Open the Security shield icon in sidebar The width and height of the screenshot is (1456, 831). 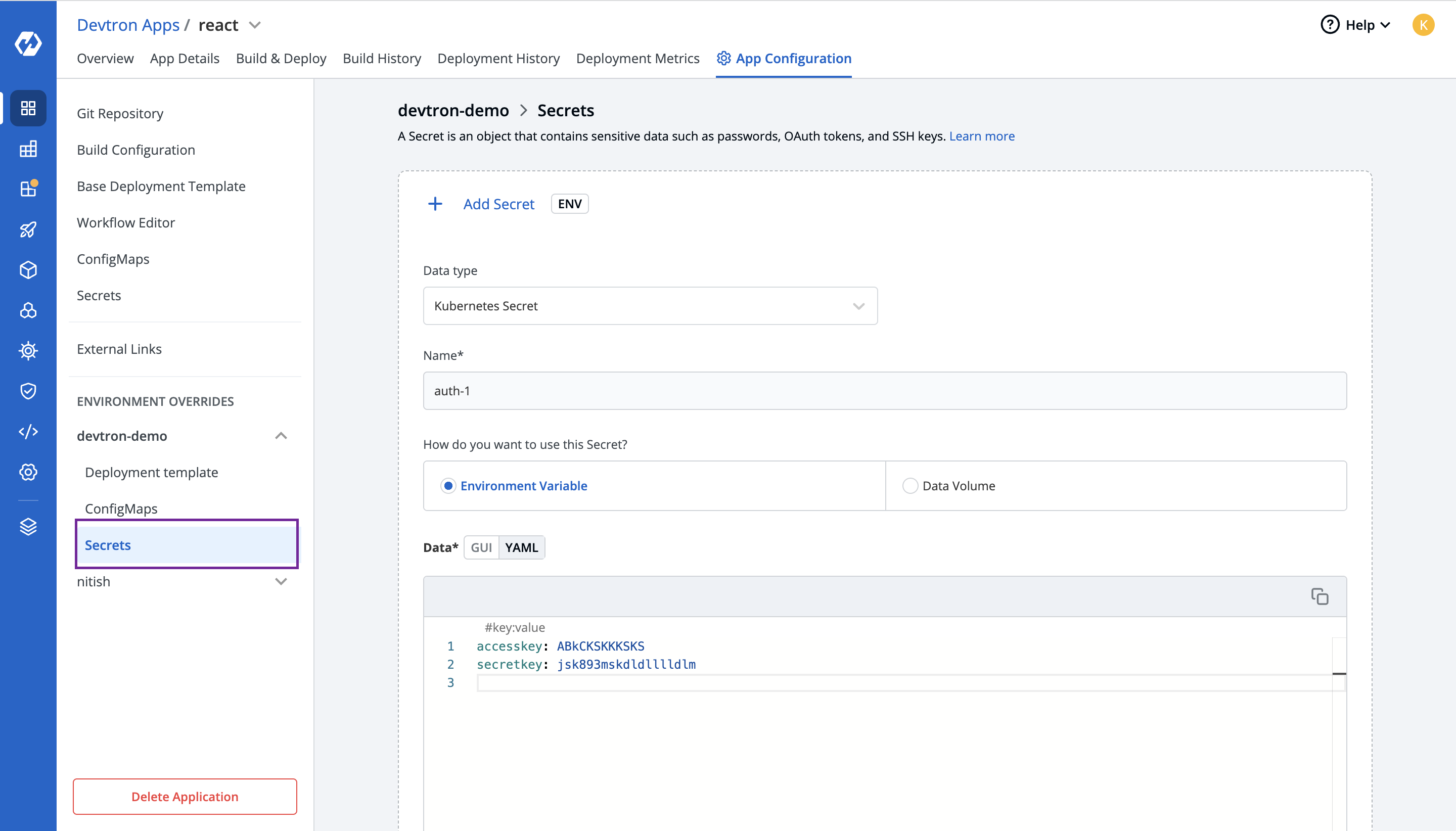tap(28, 391)
